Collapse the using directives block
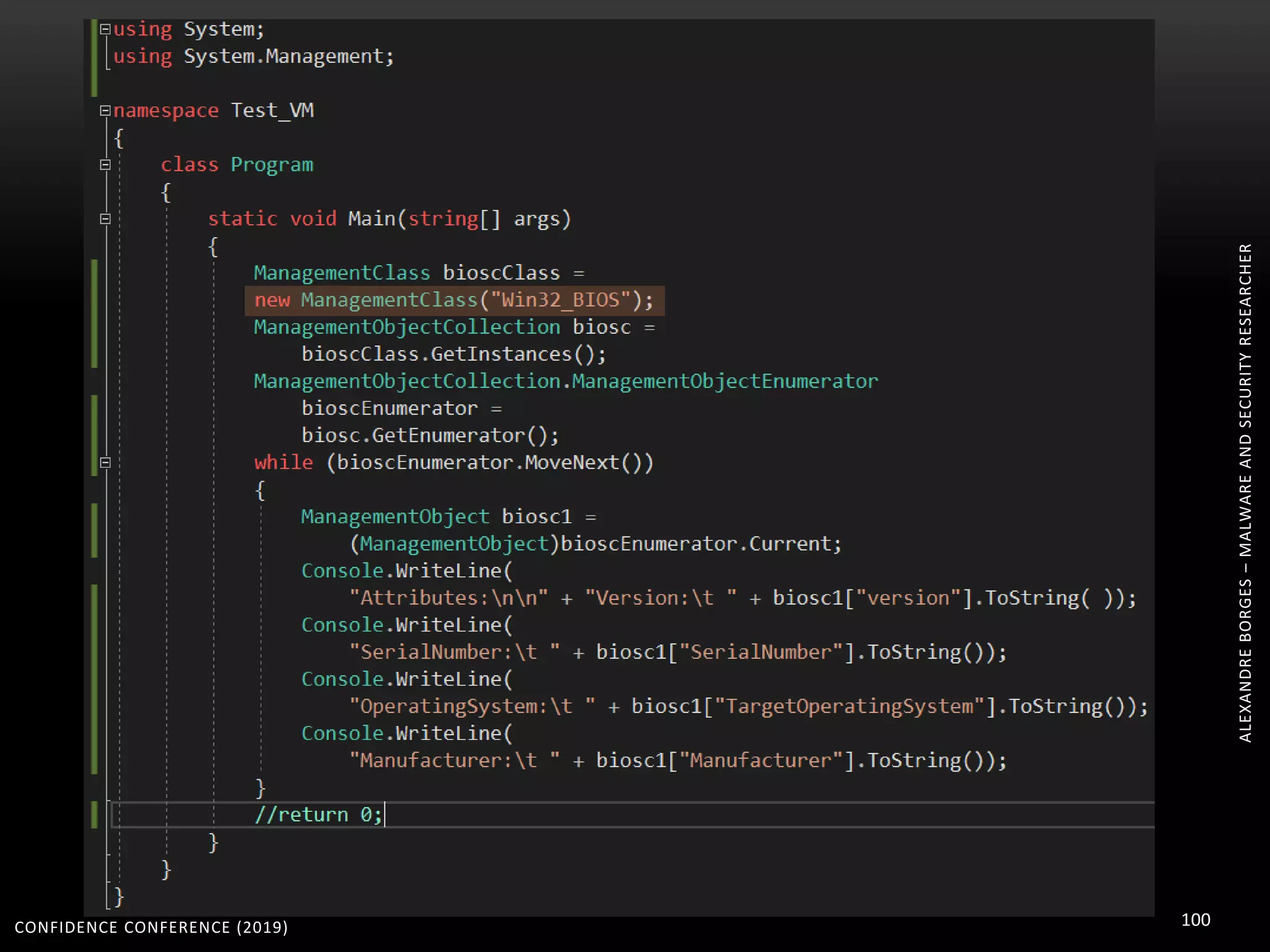The height and width of the screenshot is (952, 1270). click(x=105, y=29)
